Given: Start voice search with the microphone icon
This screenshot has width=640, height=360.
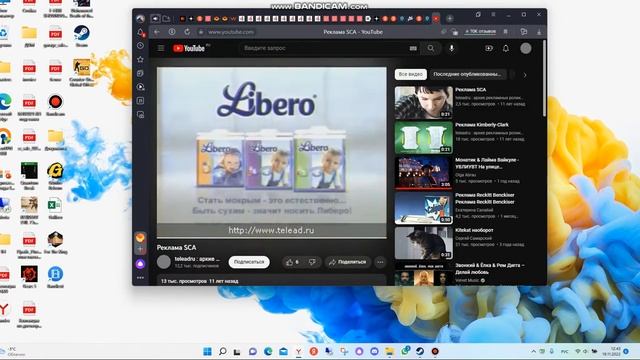Looking at the screenshot, I should [451, 48].
